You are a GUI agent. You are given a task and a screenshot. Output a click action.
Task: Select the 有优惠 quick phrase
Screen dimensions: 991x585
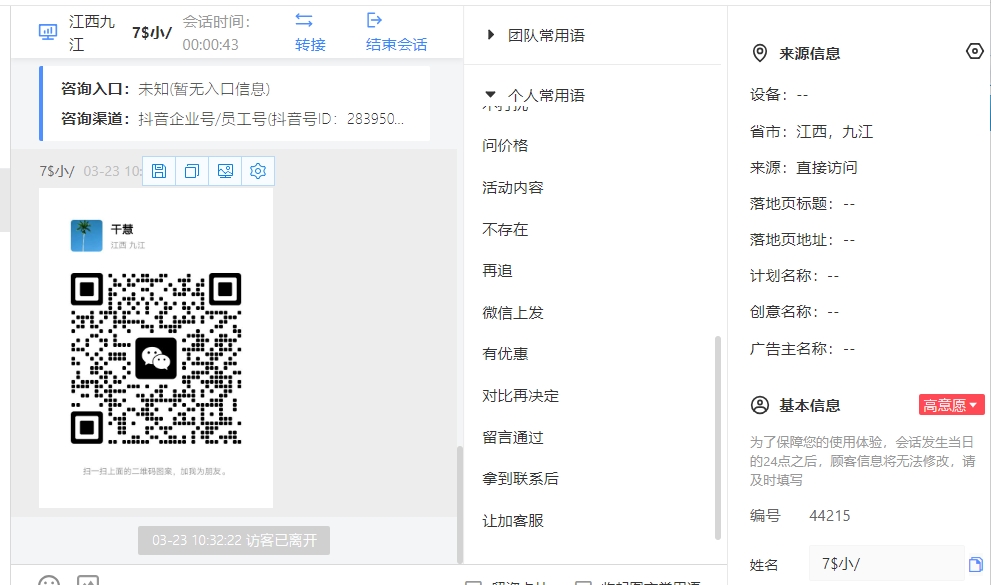[x=505, y=354]
